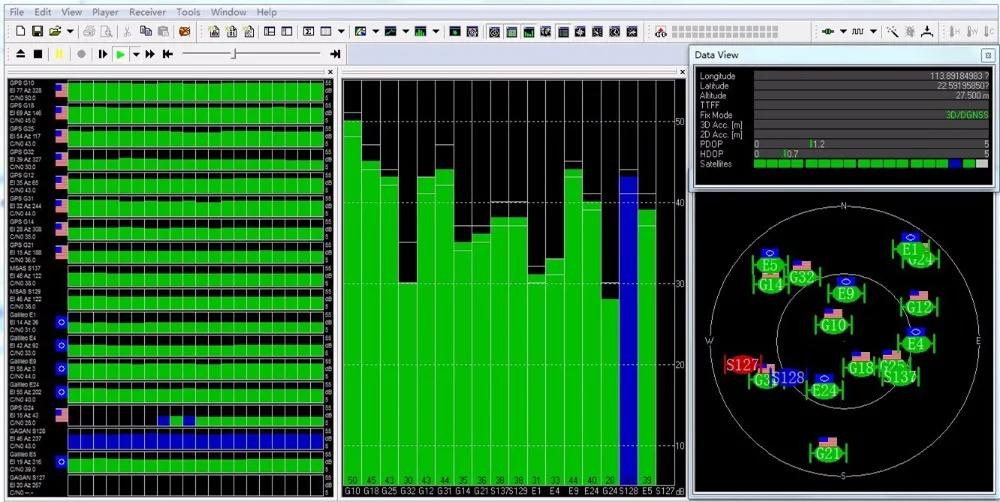
Task: Open the Sigma statistics view icon
Action: 308,31
